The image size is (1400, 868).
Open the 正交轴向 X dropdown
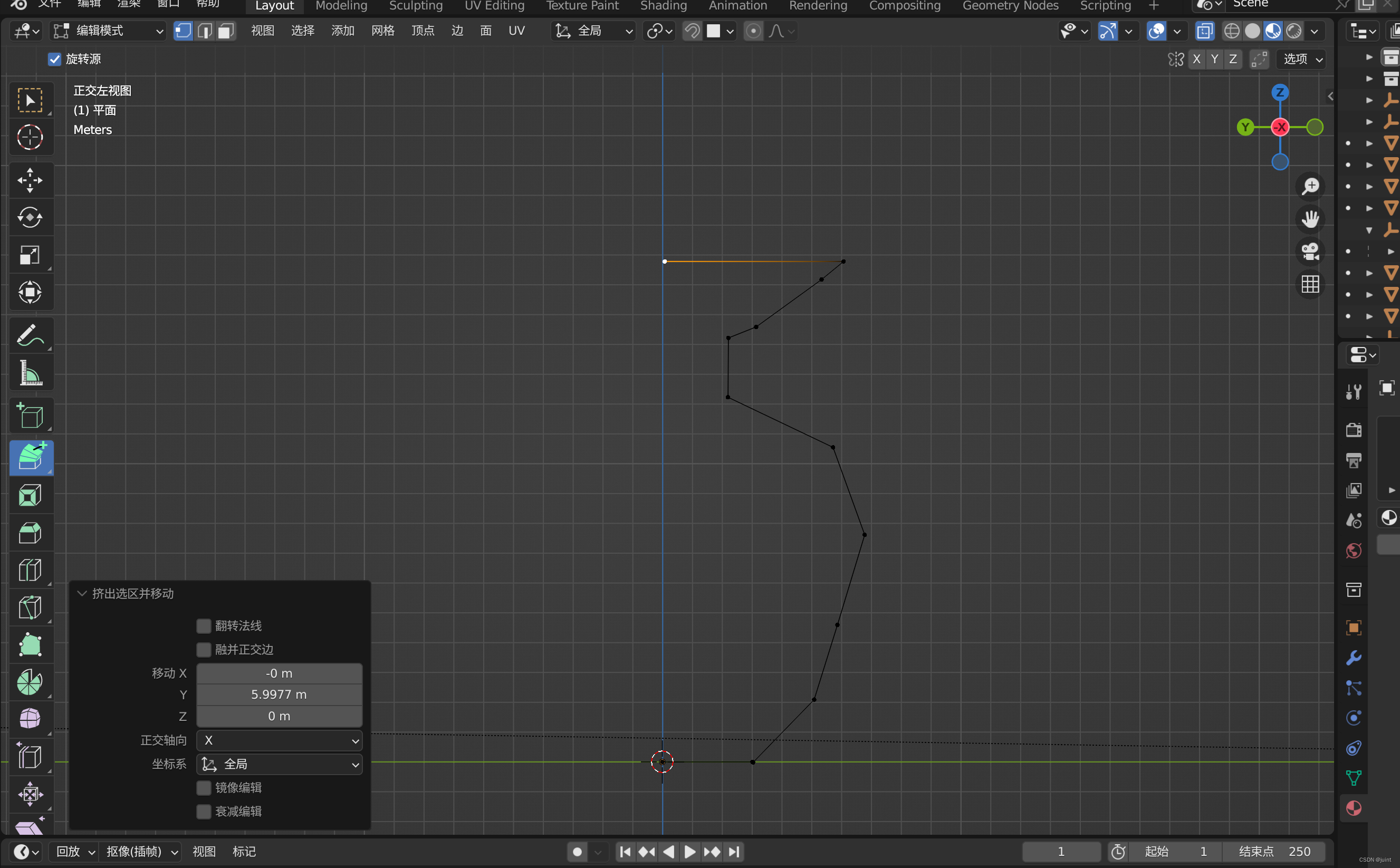coord(280,740)
